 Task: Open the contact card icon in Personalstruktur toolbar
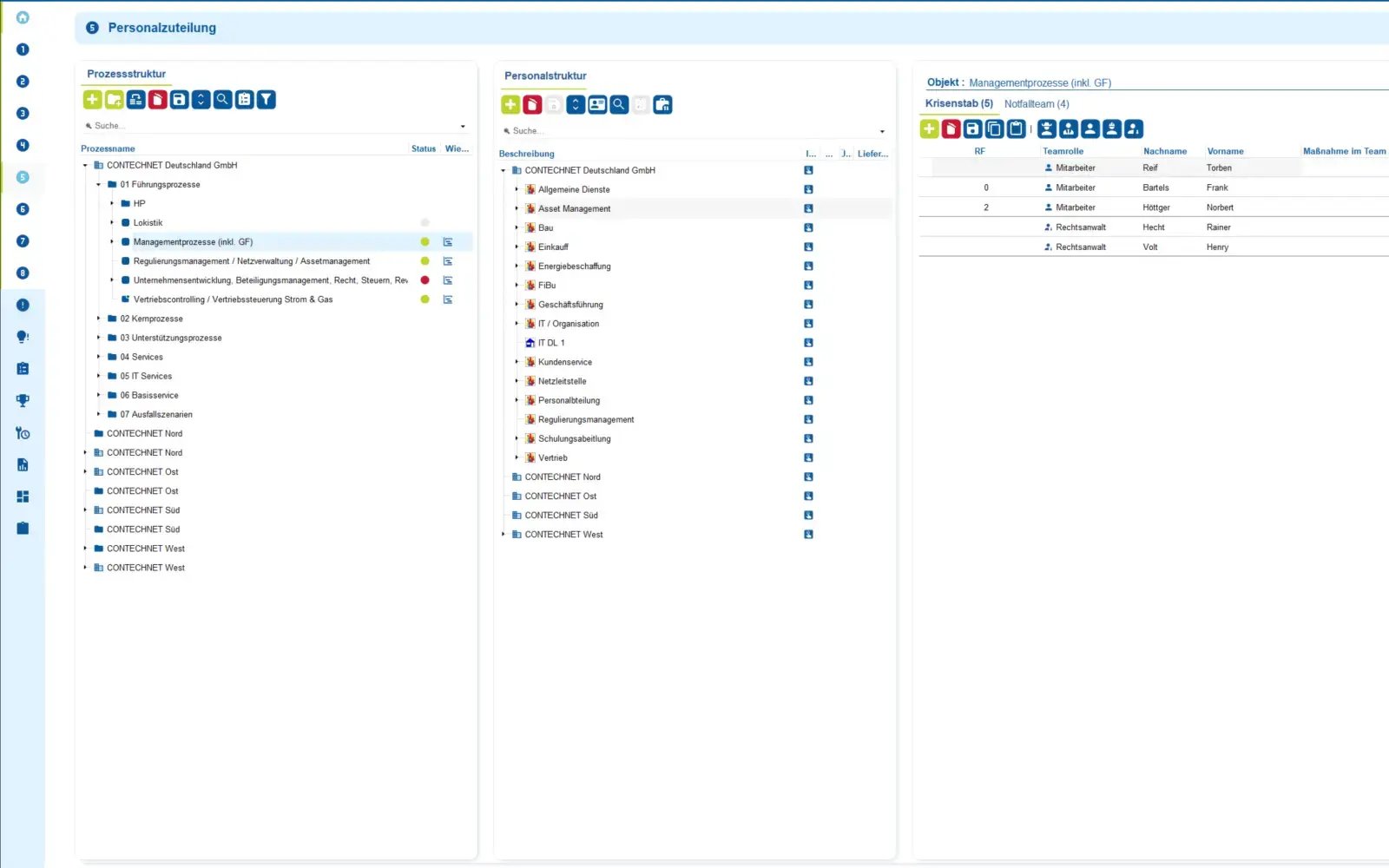click(596, 104)
